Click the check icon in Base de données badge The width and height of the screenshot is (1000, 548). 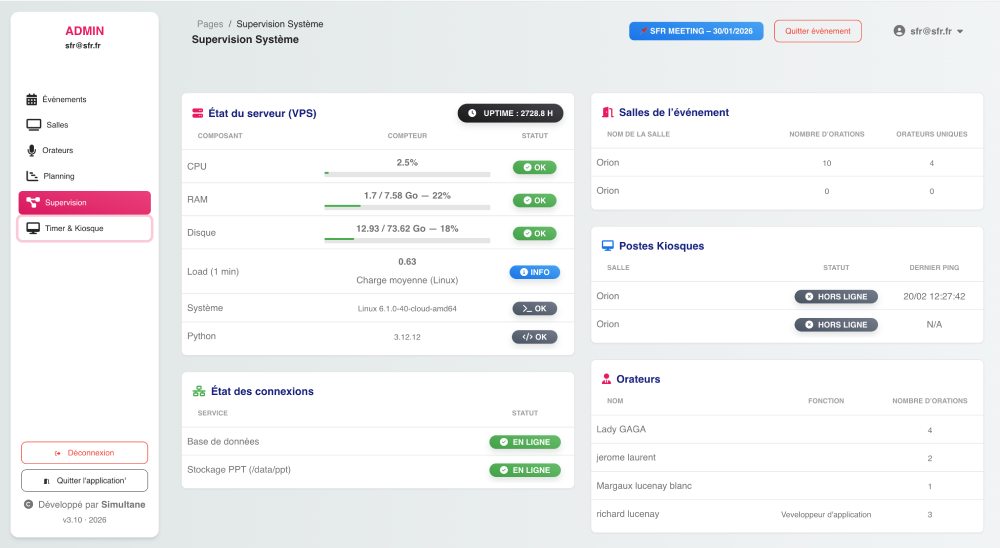[504, 442]
